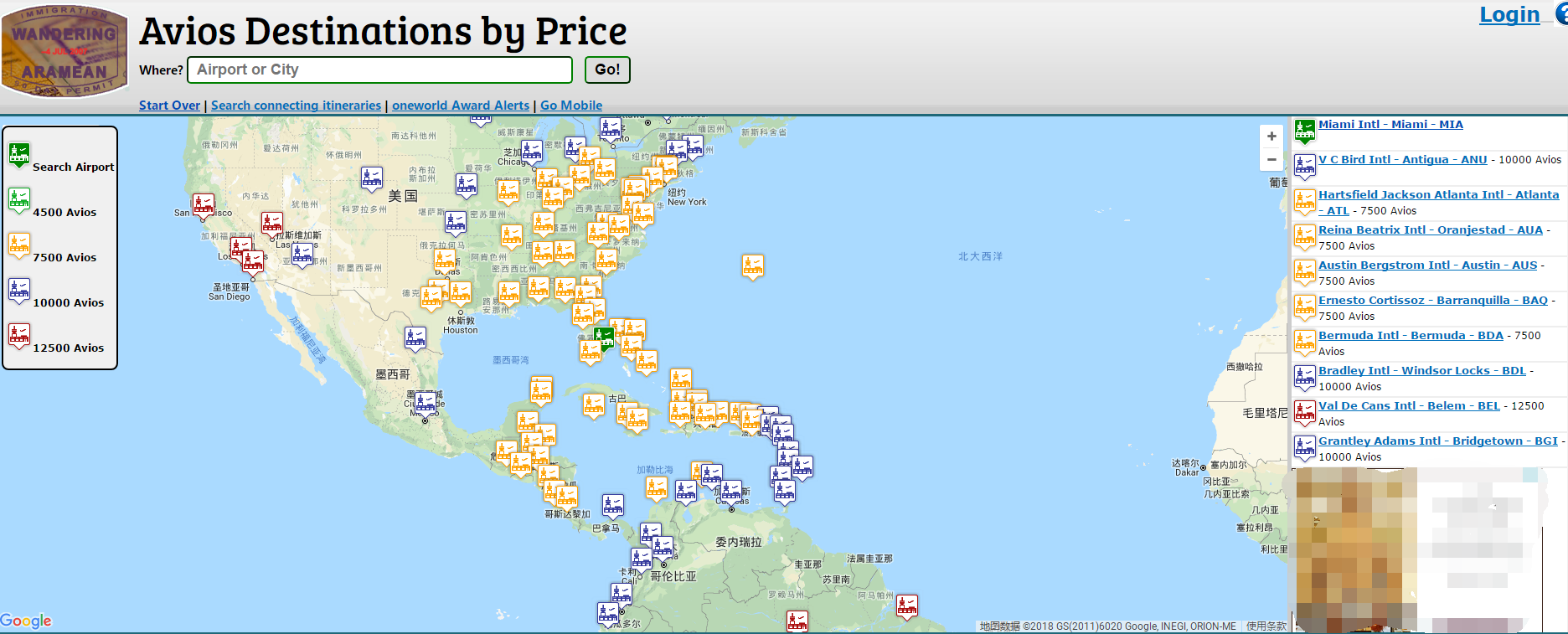Open the Start Over link
Screen dimensions: 1568x634
click(x=169, y=106)
